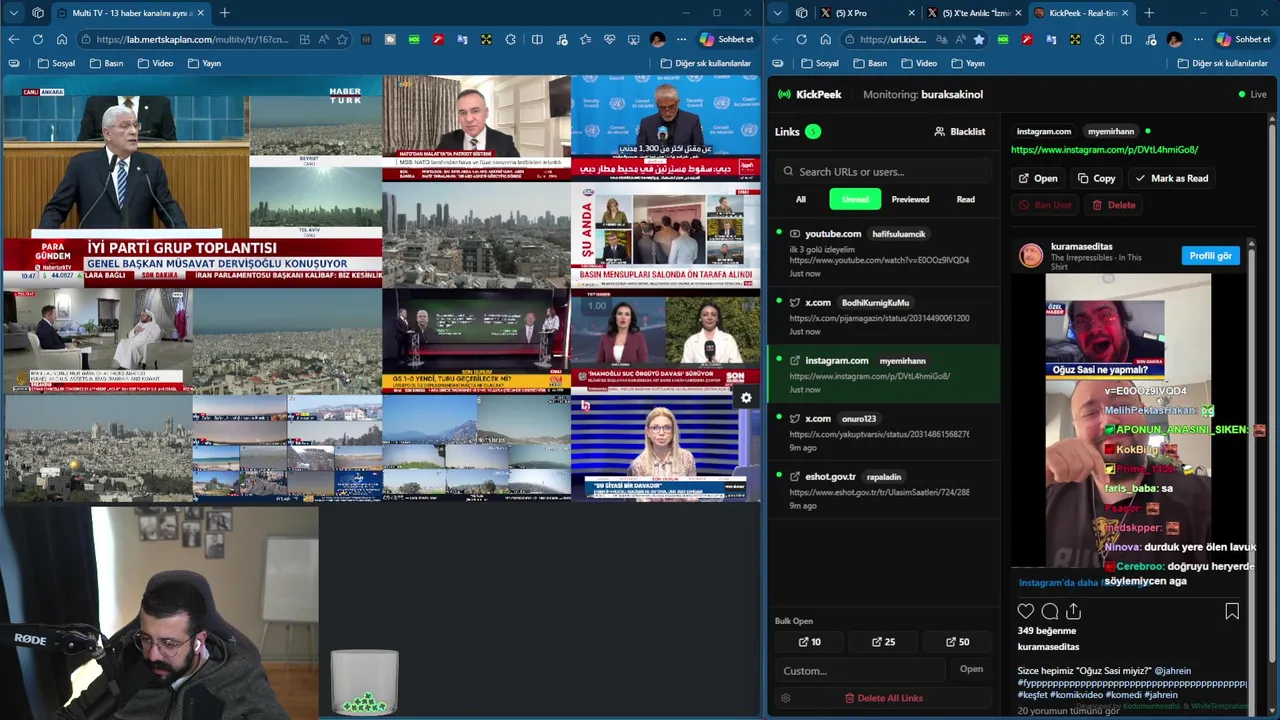Screen dimensions: 1280x720
Task: Reload the Multi TV page
Action: point(37,39)
